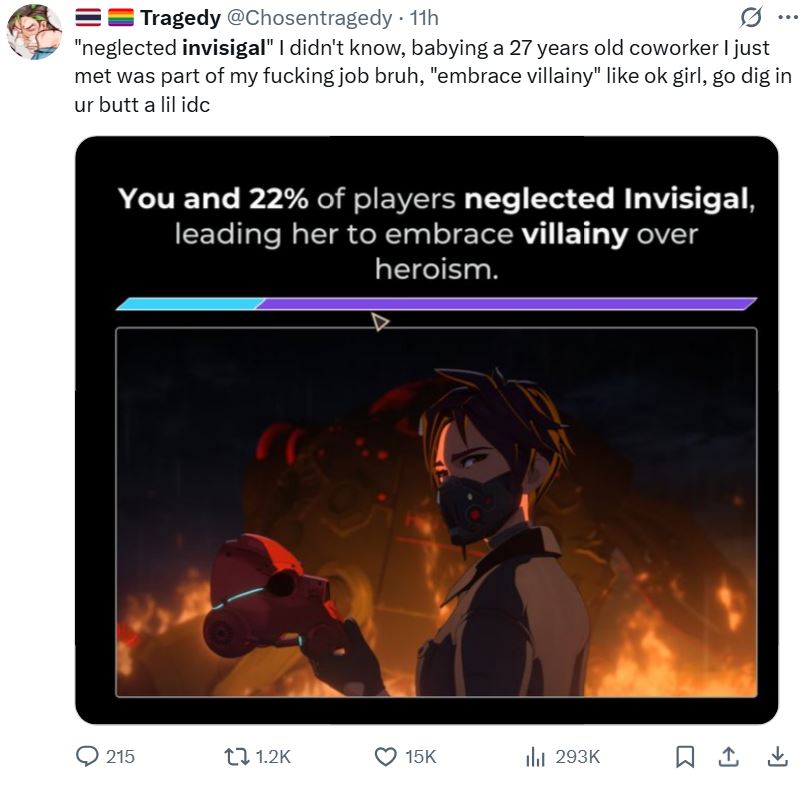Like the tweet with the heart icon
Image resolution: width=807 pixels, height=786 pixels.
[x=385, y=757]
